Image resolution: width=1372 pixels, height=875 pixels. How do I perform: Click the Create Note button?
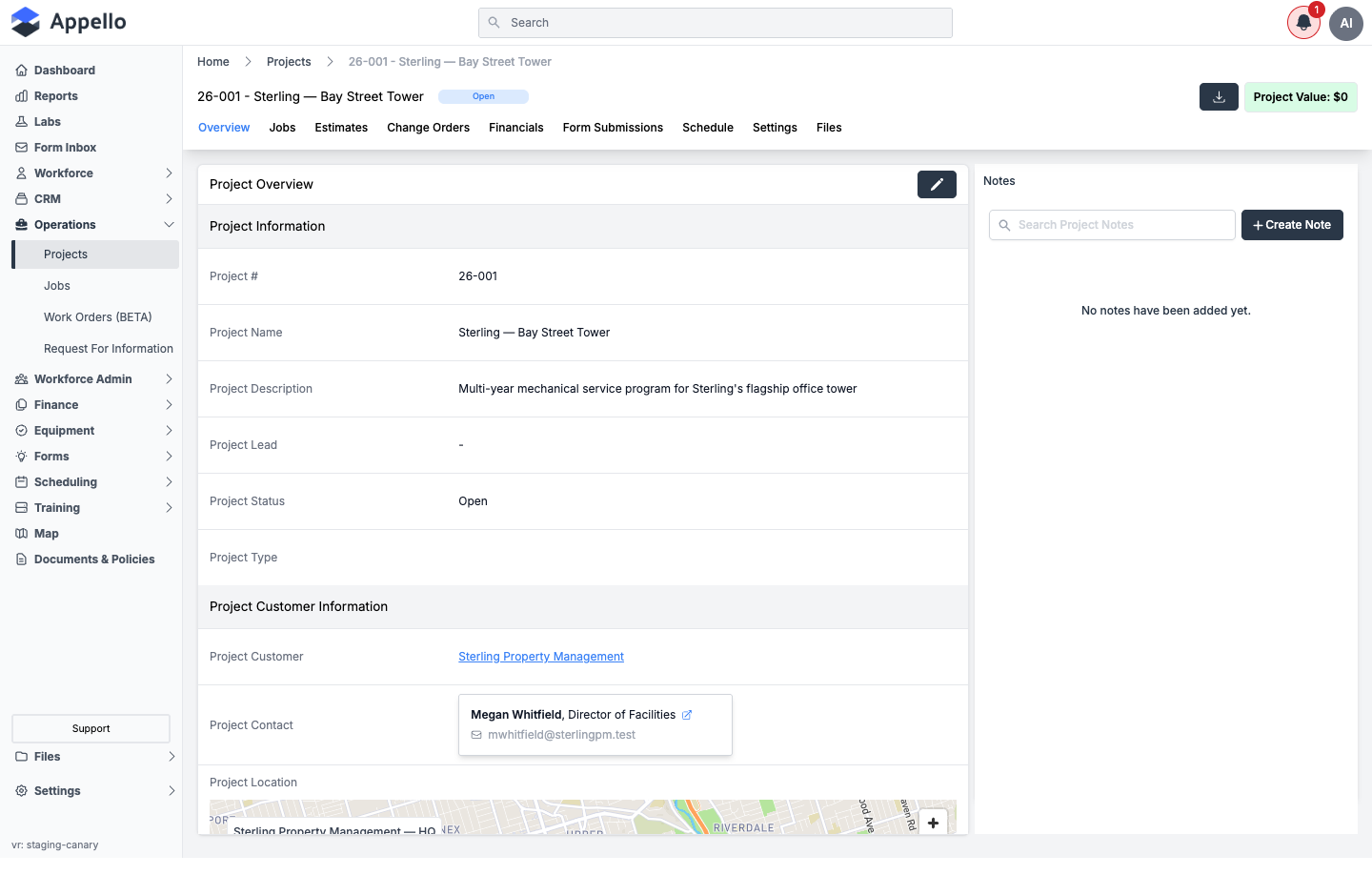pyautogui.click(x=1292, y=225)
